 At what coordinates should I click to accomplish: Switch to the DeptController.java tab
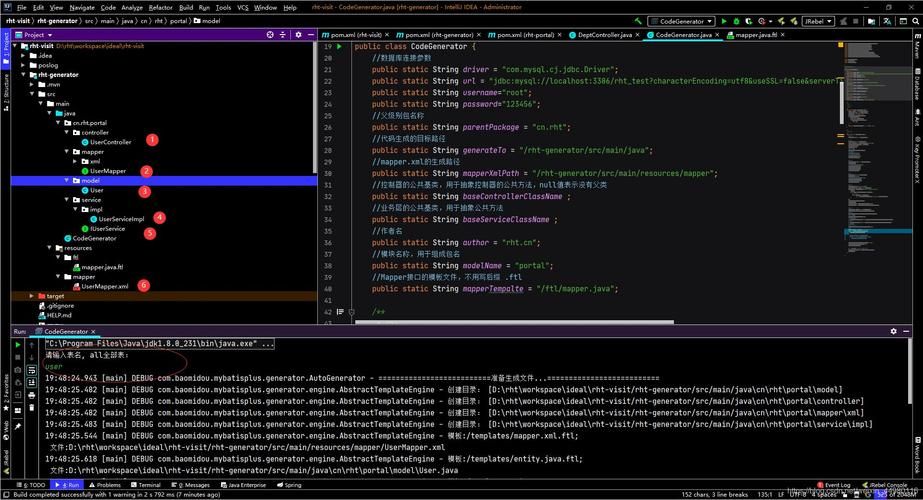[x=604, y=34]
